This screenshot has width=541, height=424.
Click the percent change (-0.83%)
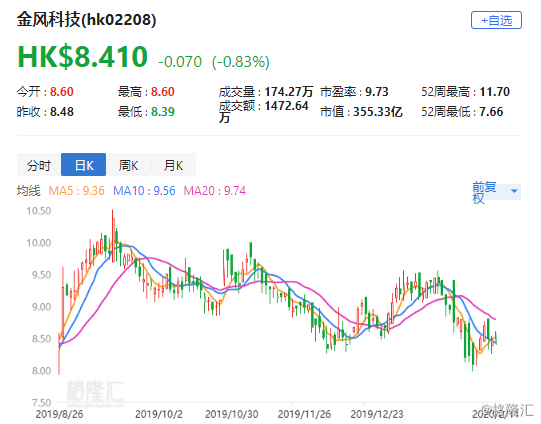[x=241, y=62]
